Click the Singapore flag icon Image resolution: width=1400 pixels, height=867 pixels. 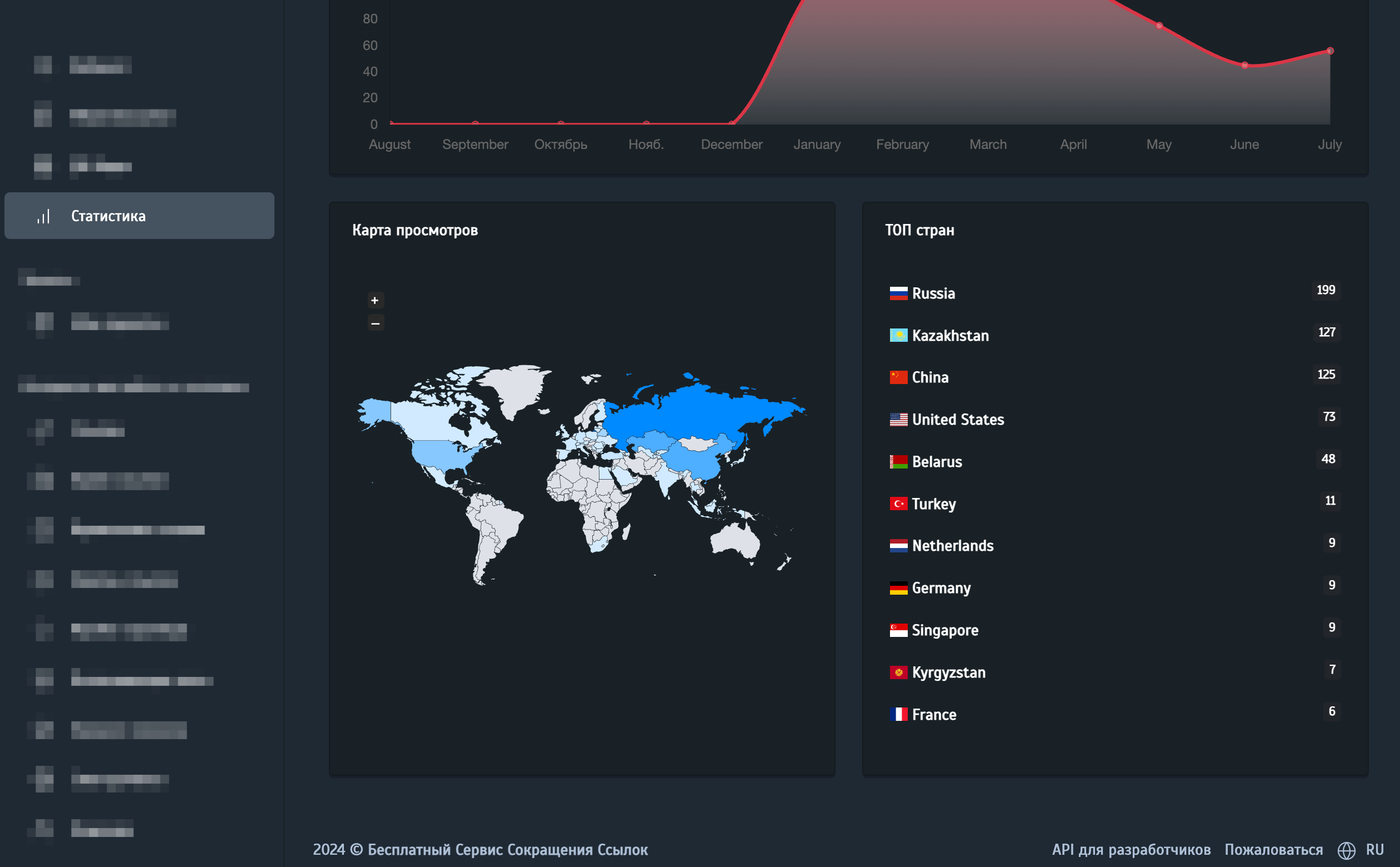[898, 630]
